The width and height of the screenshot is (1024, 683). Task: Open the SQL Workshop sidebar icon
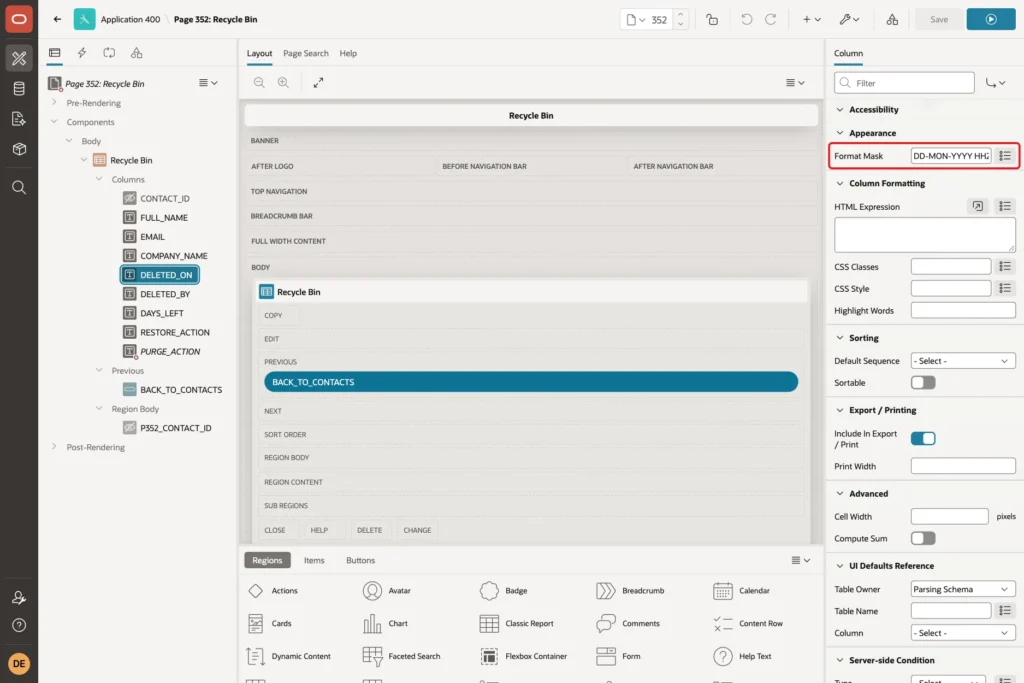[x=19, y=89]
